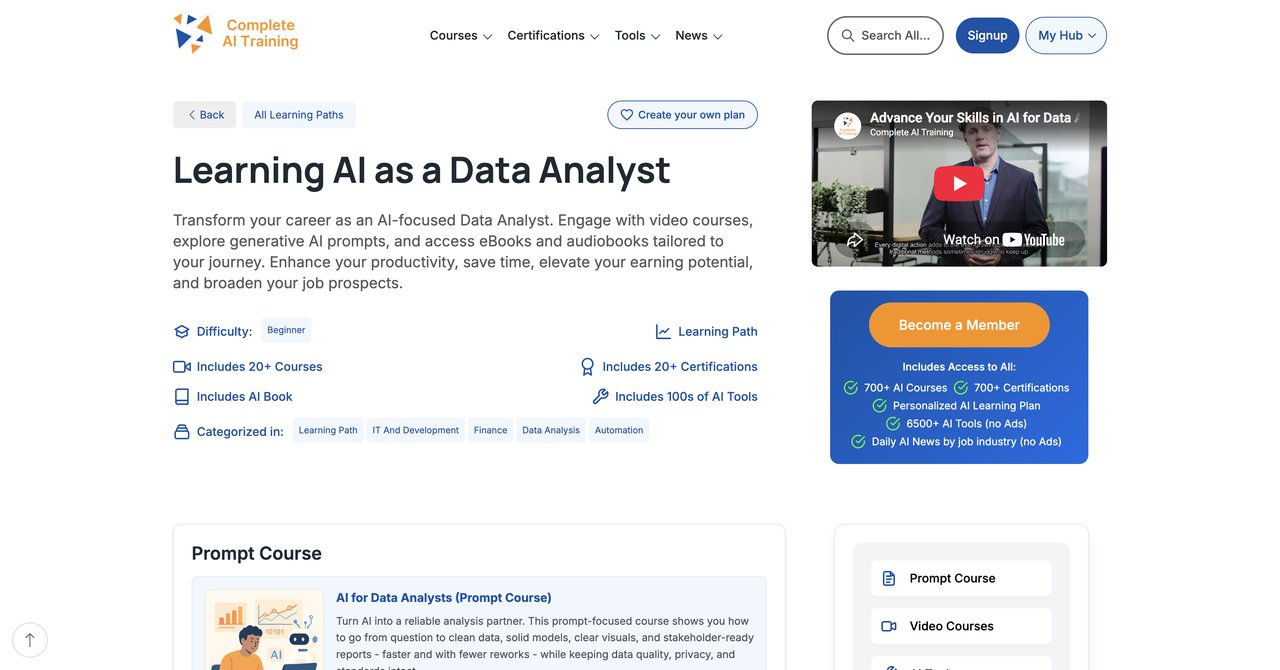Click the search magnifier icon
The height and width of the screenshot is (670, 1280).
pyautogui.click(x=848, y=35)
